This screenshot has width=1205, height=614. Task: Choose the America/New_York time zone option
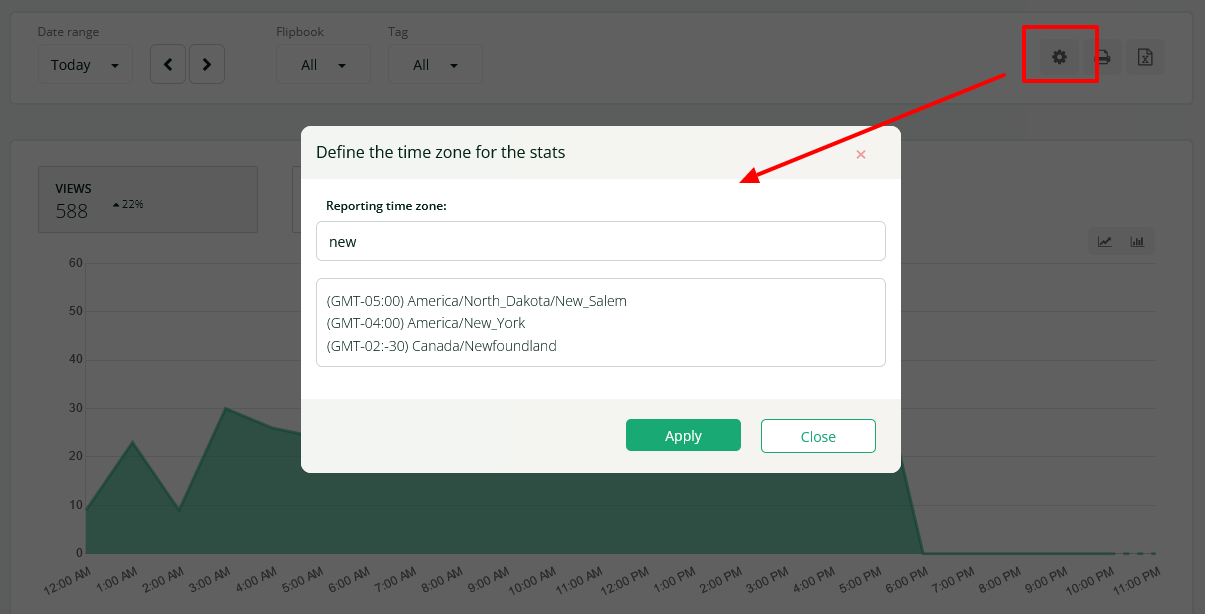click(426, 323)
